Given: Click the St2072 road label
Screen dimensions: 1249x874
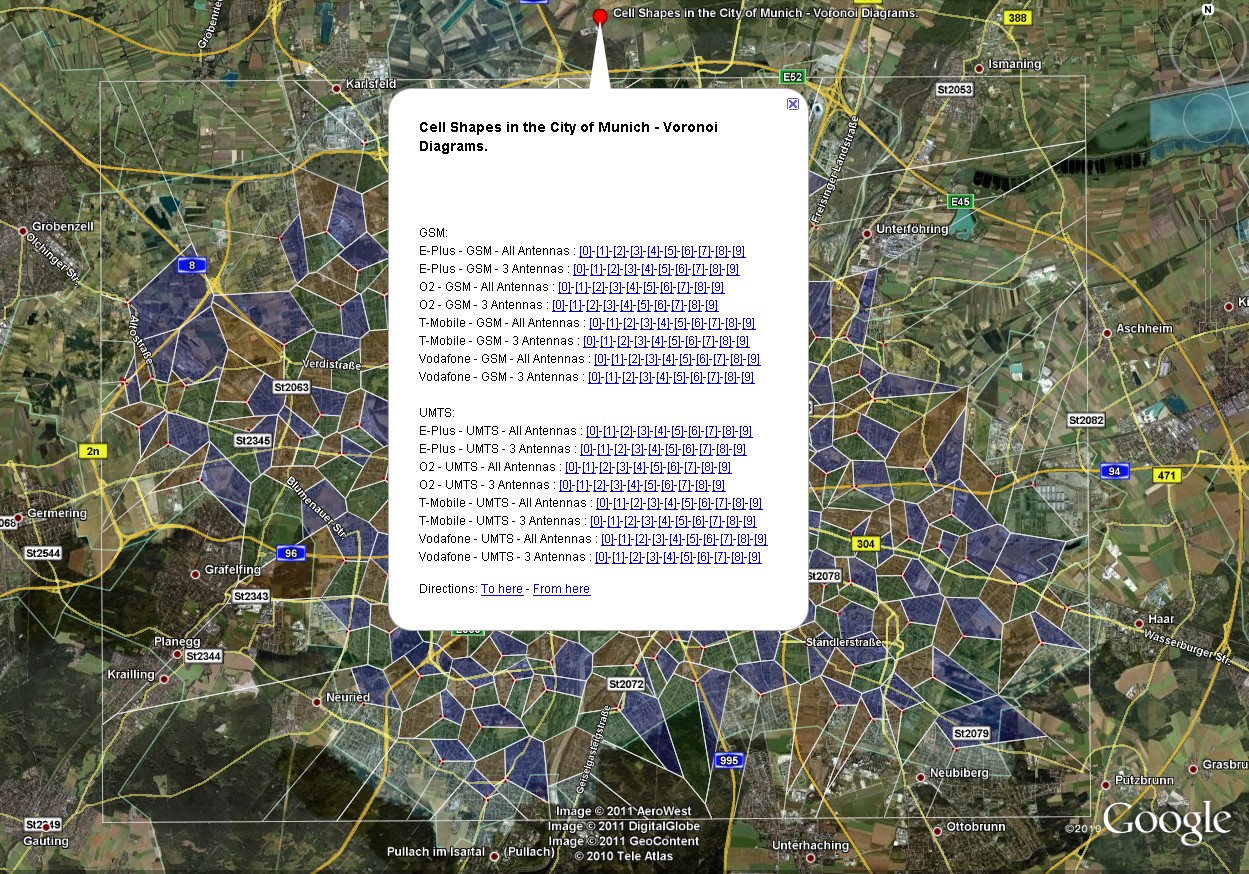Looking at the screenshot, I should (626, 684).
